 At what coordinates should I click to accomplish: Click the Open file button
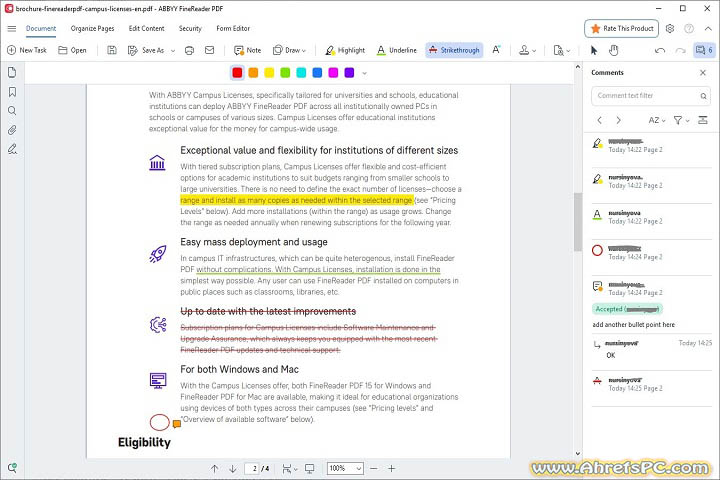pos(73,50)
